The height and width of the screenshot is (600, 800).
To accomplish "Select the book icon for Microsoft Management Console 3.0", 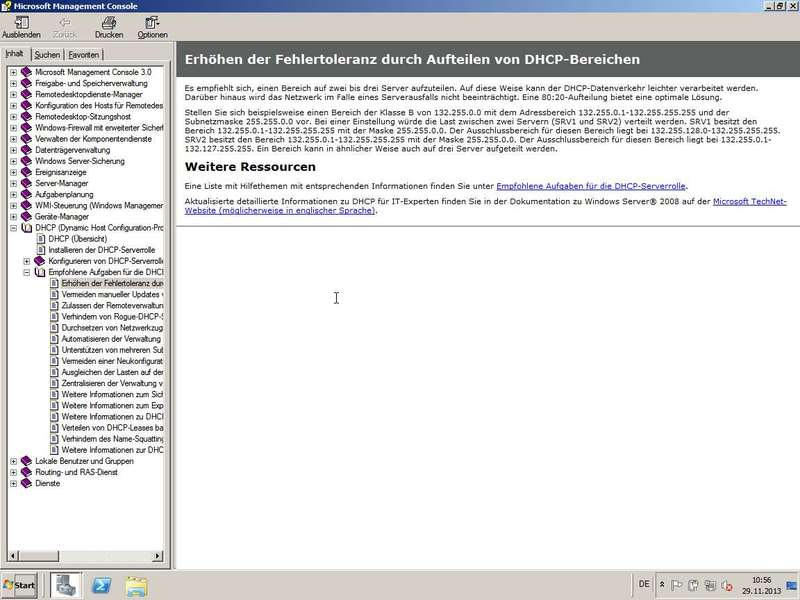I will tap(27, 72).
